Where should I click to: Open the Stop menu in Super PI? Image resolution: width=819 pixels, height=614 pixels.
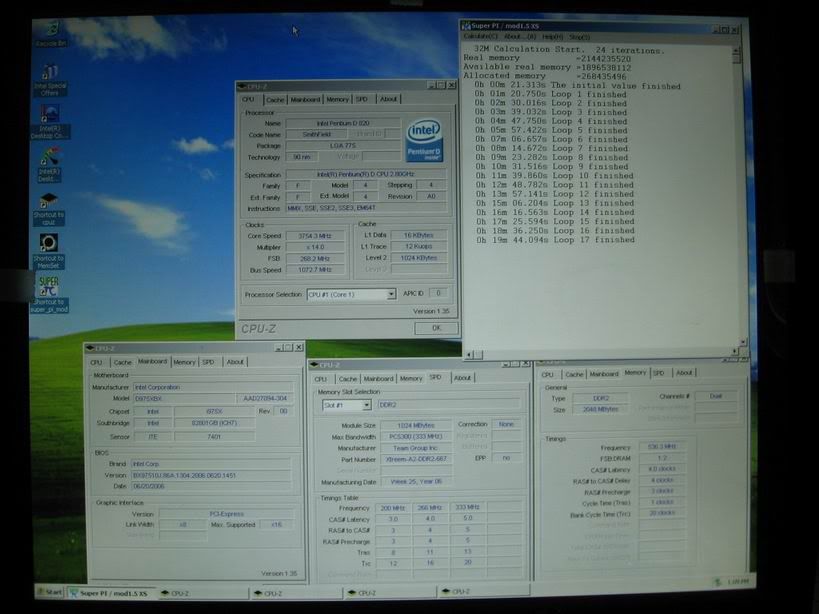[x=579, y=36]
